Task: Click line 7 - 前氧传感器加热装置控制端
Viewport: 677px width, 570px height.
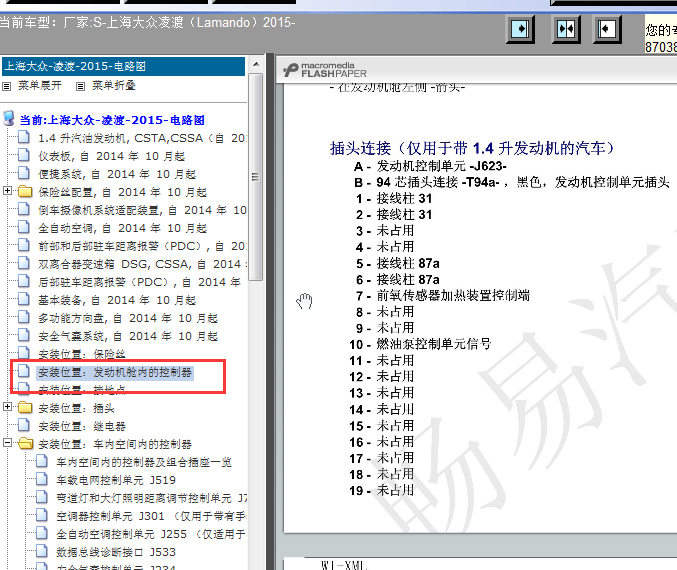Action: 443,296
